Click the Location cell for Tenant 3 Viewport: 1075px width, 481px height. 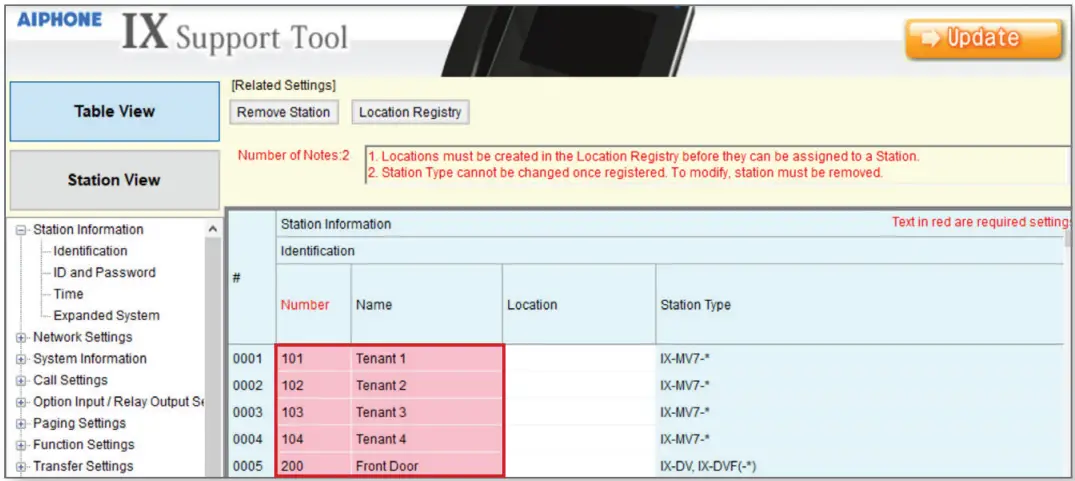(x=580, y=412)
